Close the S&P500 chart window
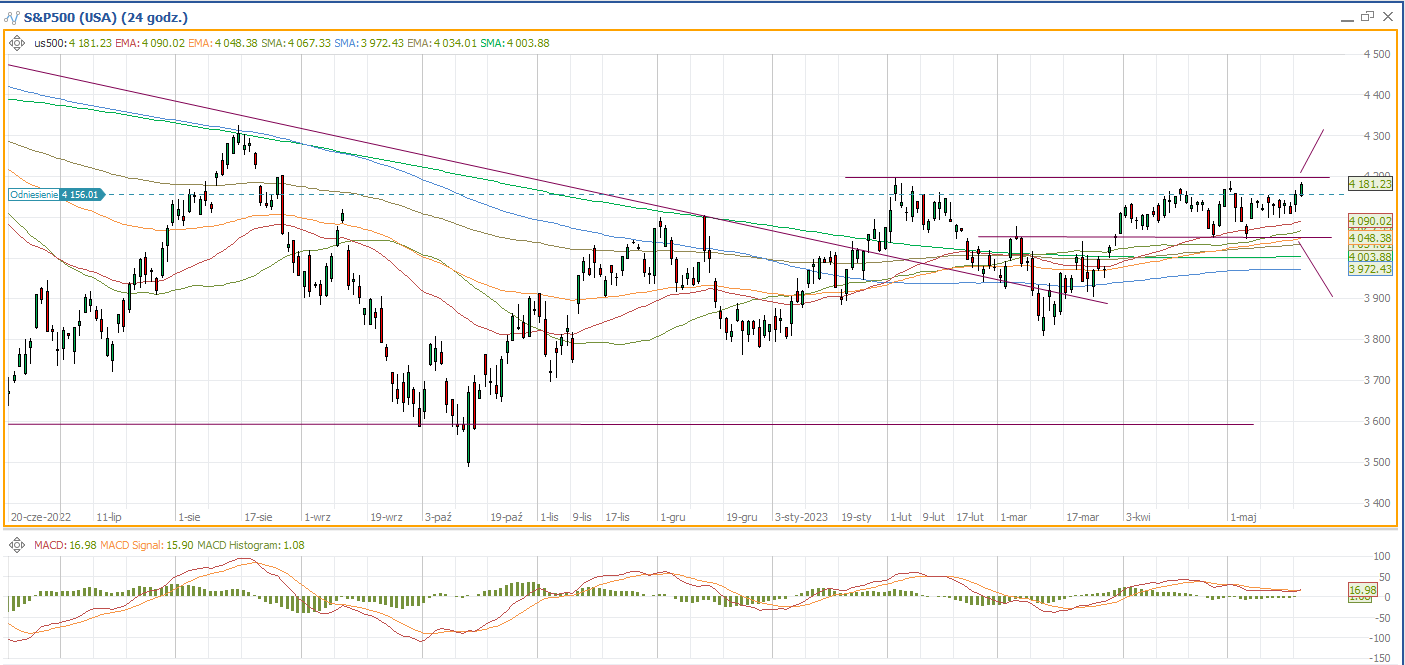This screenshot has width=1405, height=665. pyautogui.click(x=1387, y=16)
